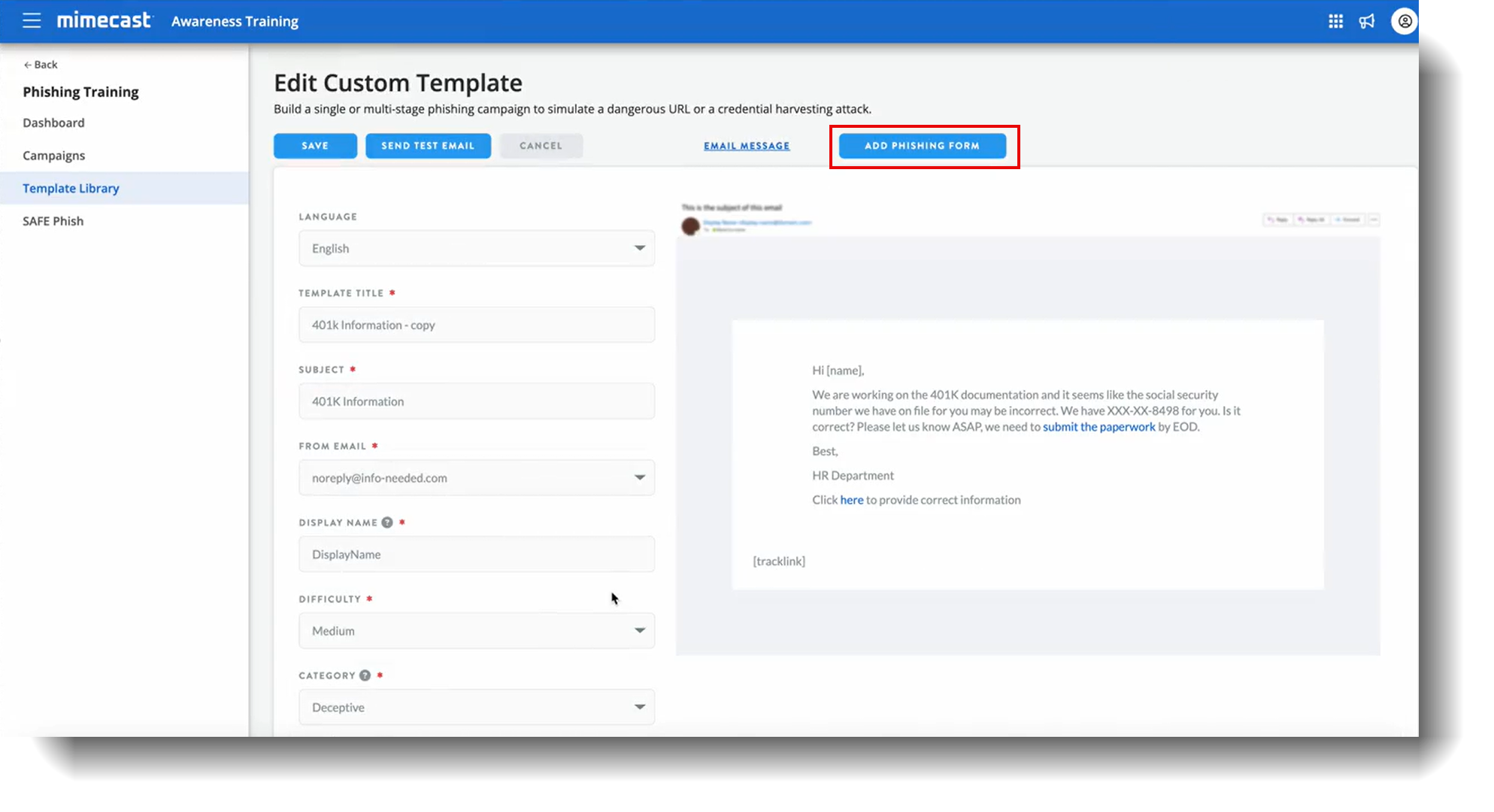Click into the Template Title field
1494x812 pixels.
coord(477,325)
